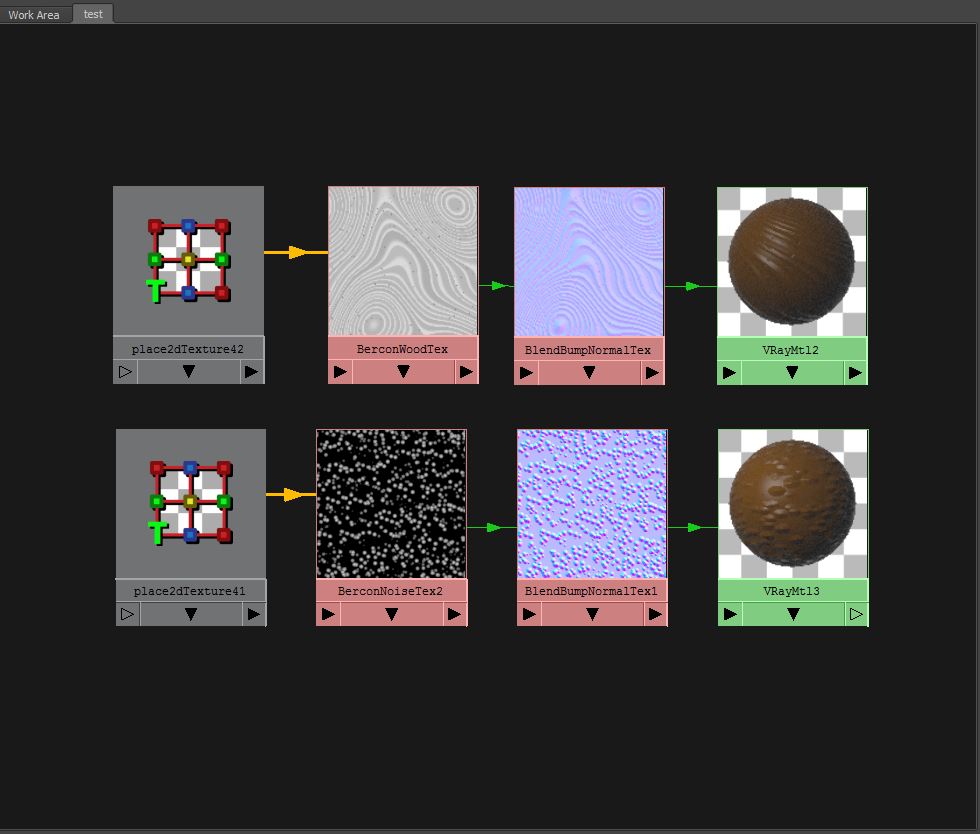Open the test tab
This screenshot has height=834, width=980.
point(93,14)
